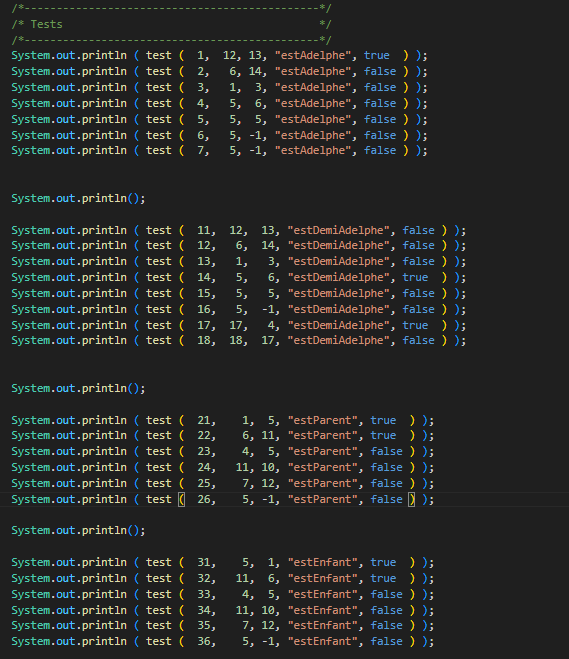Viewport: 569px width, 659px height.
Task: Click the number 14 in test 2 line
Action: (x=255, y=71)
